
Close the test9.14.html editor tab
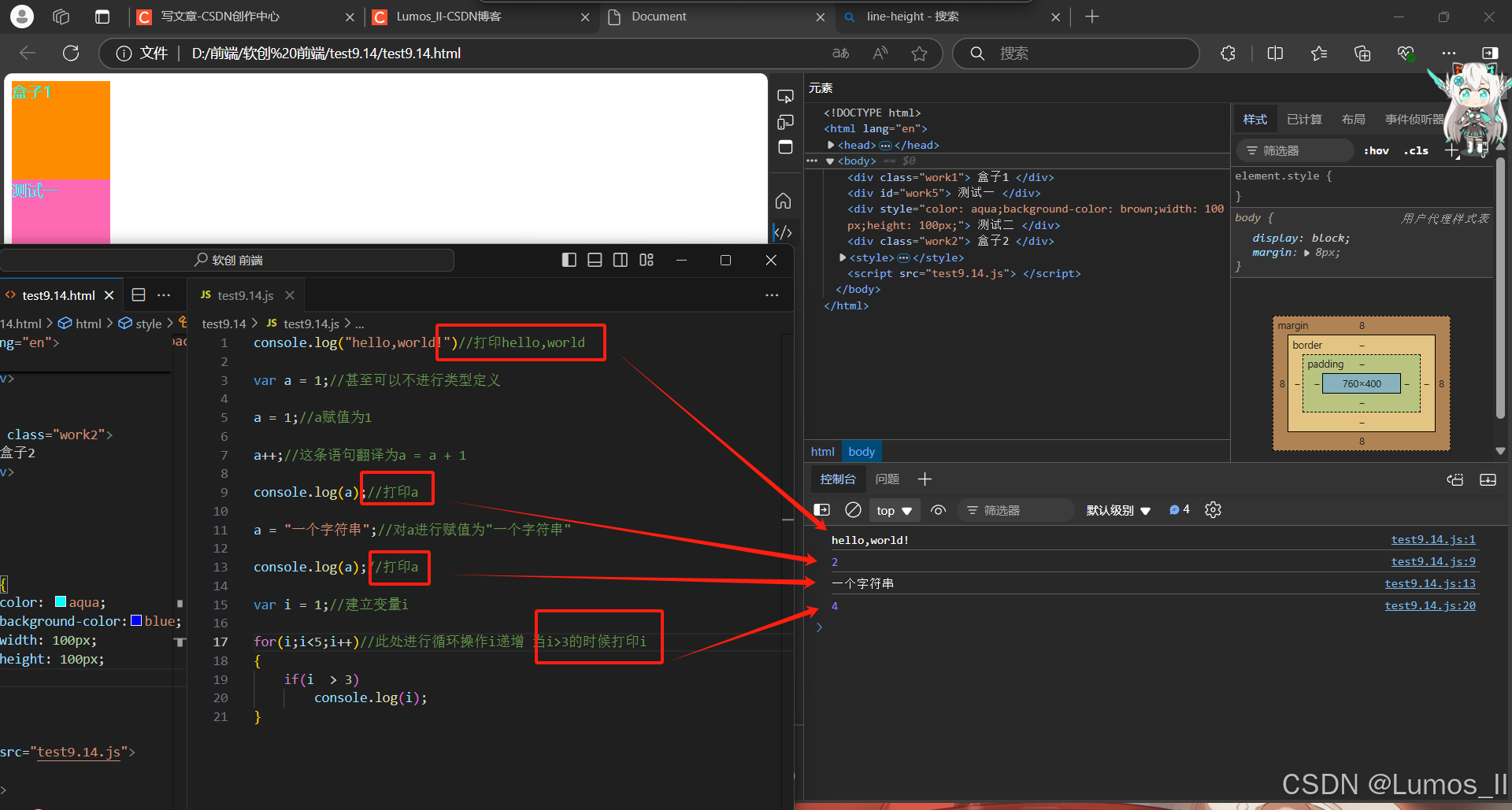click(x=109, y=295)
